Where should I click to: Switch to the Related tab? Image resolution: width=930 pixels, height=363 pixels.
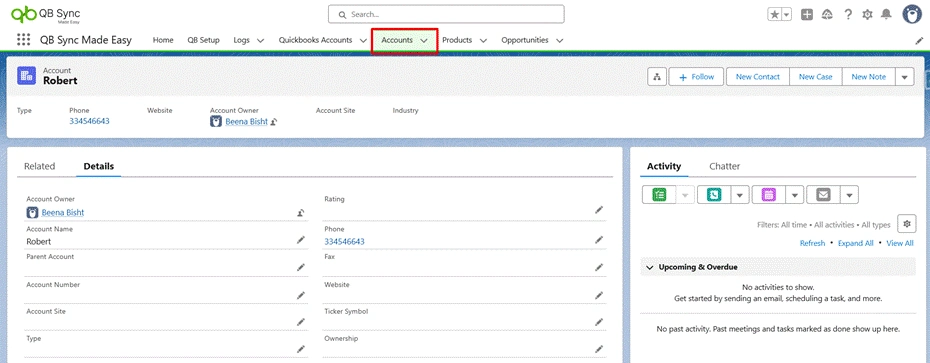(x=39, y=166)
